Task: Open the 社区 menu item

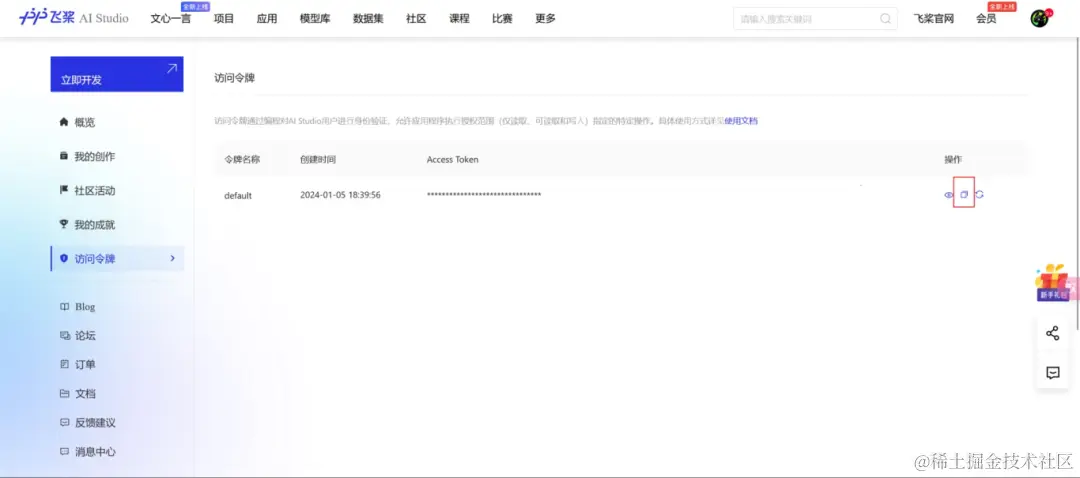Action: coord(416,19)
